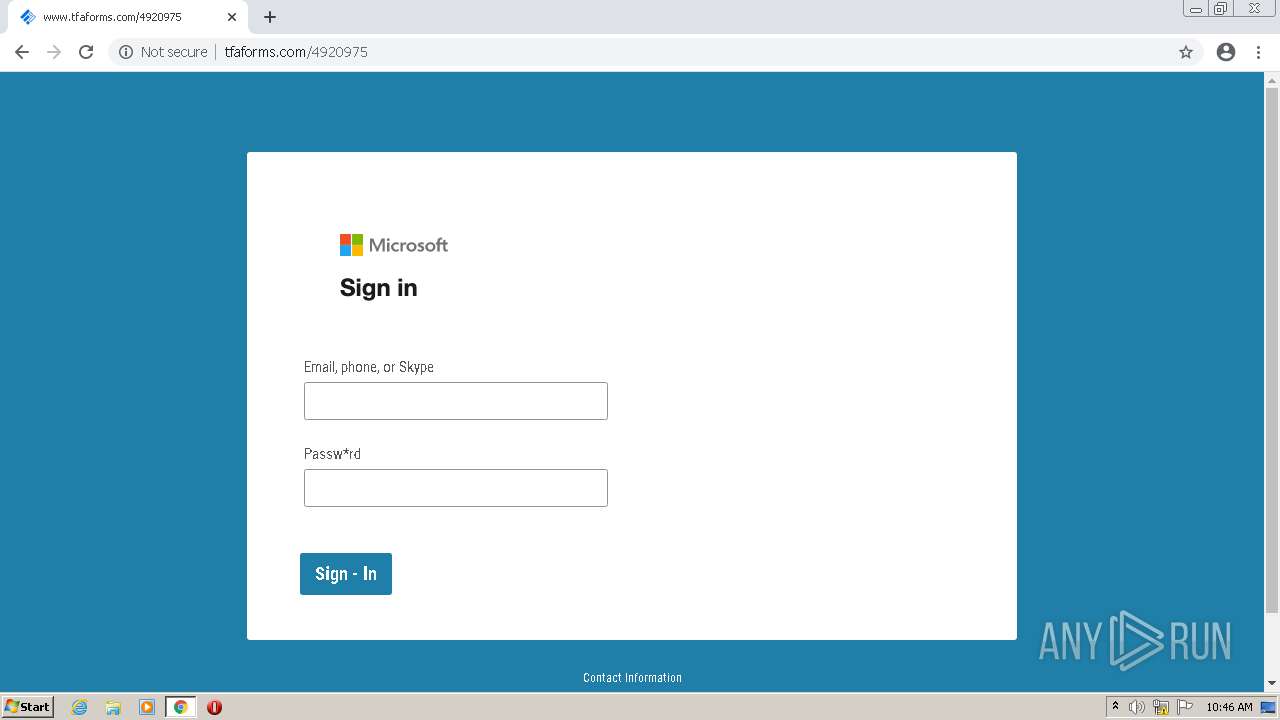
Task: Show hidden tray icons arrow
Action: [x=1116, y=707]
